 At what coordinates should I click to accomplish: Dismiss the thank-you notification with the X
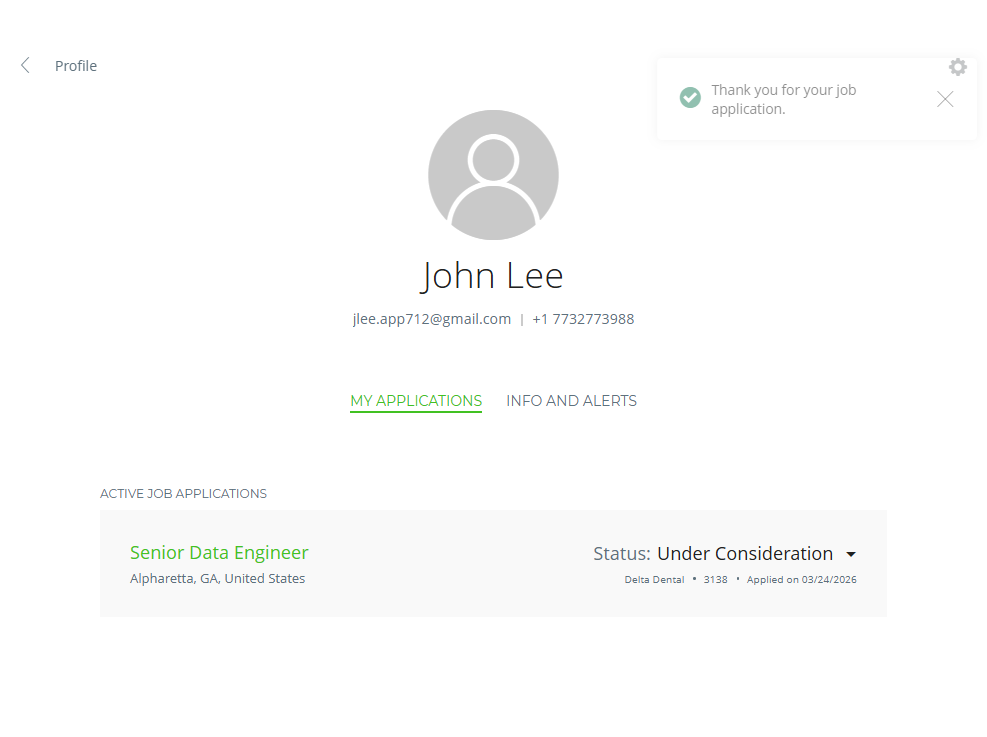pos(945,99)
